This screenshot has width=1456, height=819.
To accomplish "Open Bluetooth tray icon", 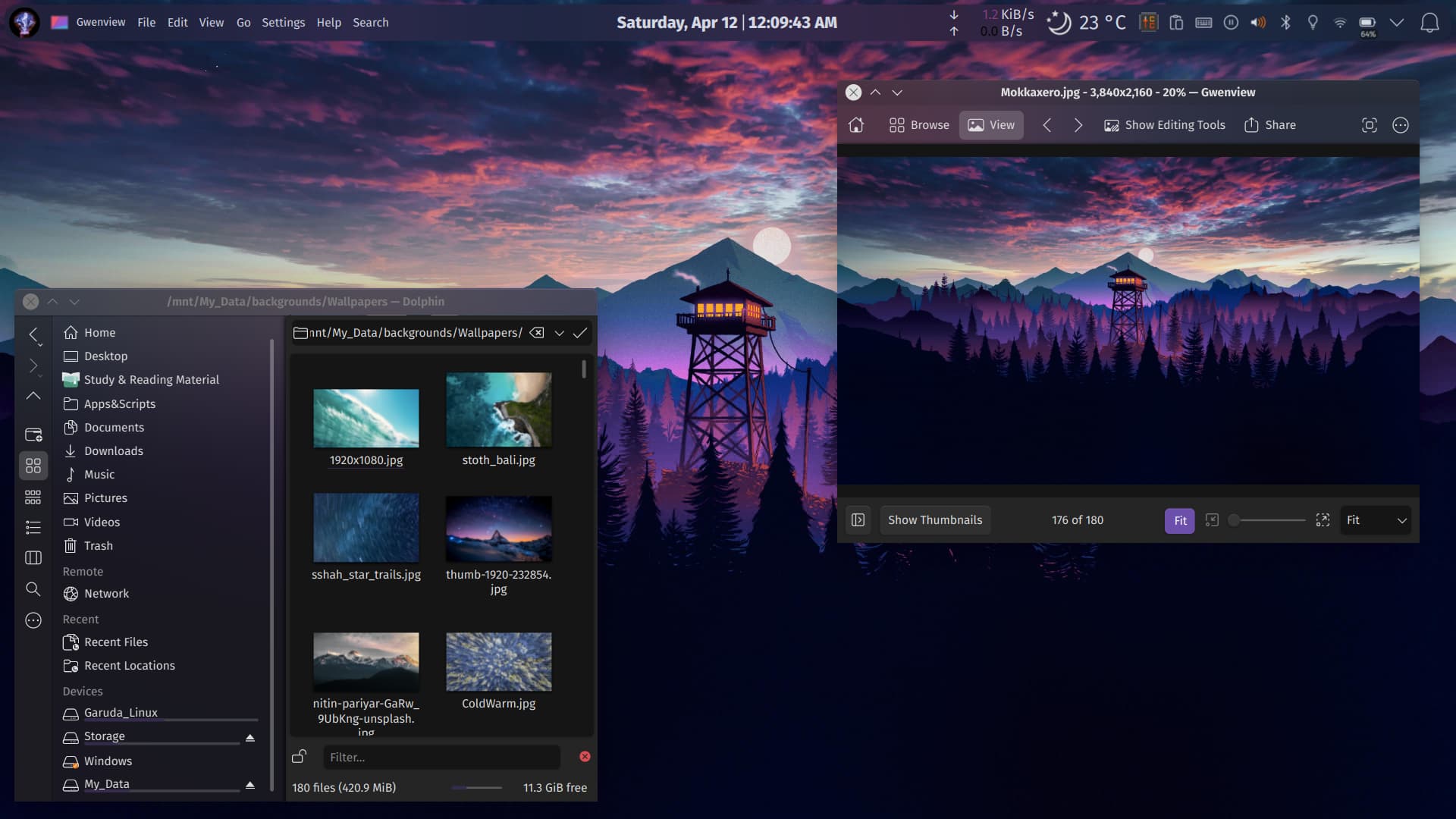I will point(1285,23).
